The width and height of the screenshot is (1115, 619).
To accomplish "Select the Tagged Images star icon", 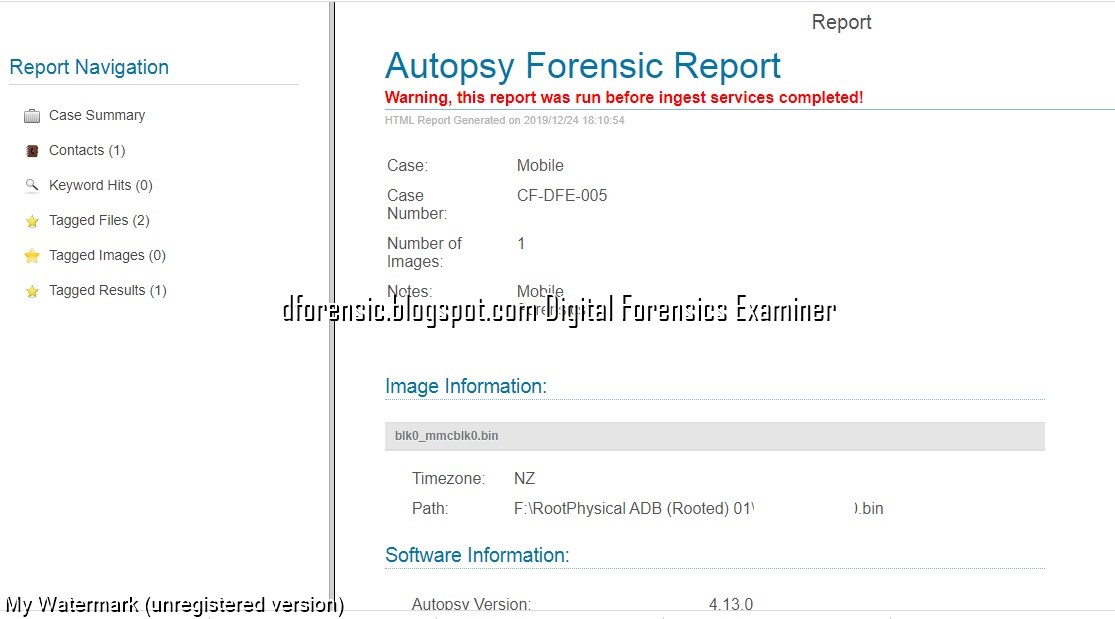I will tap(33, 255).
